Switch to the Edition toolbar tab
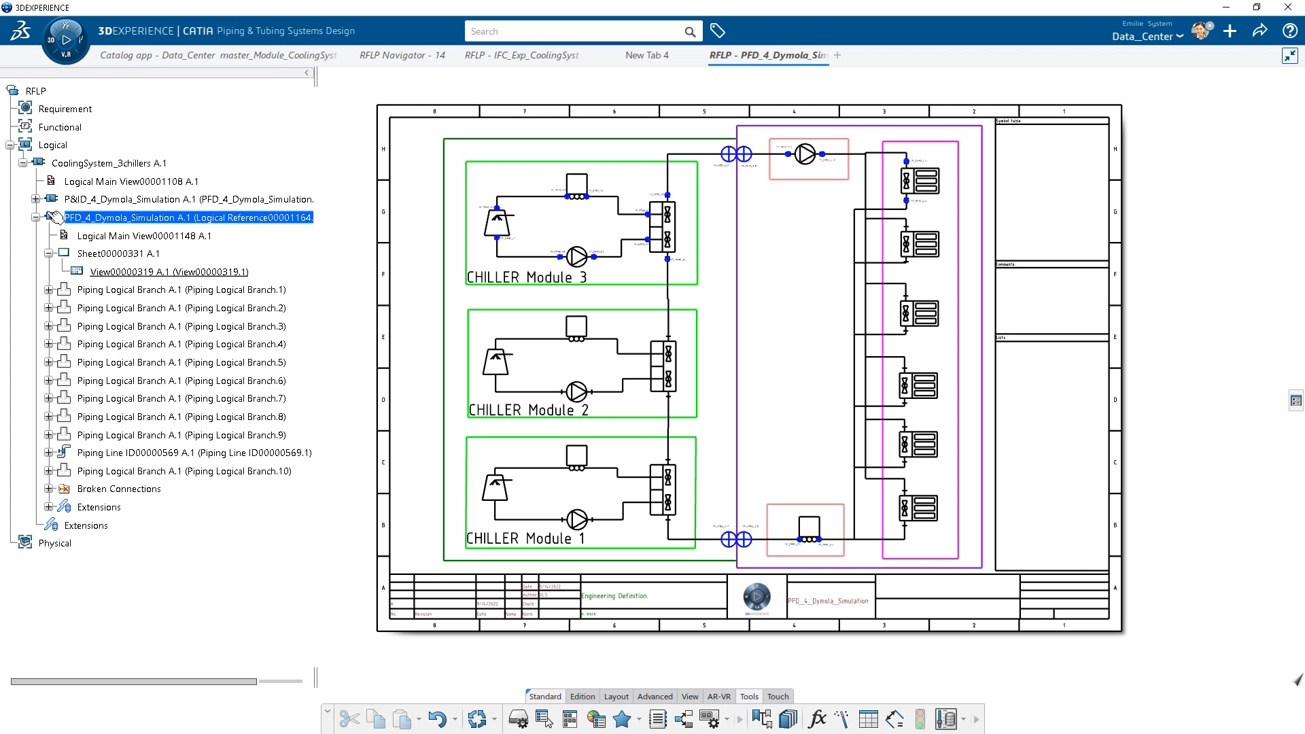The height and width of the screenshot is (734, 1305). (582, 697)
